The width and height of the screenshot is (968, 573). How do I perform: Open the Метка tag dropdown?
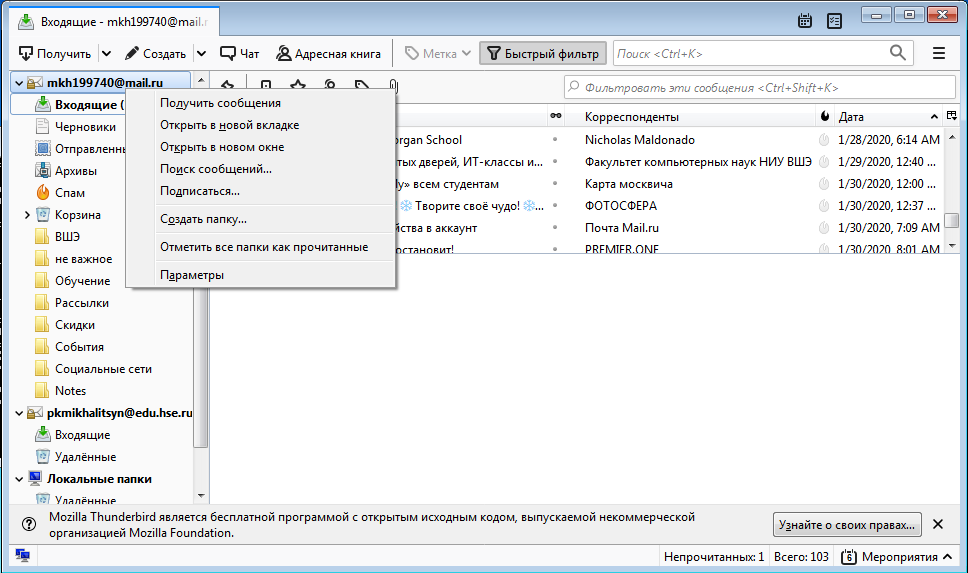[x=438, y=54]
